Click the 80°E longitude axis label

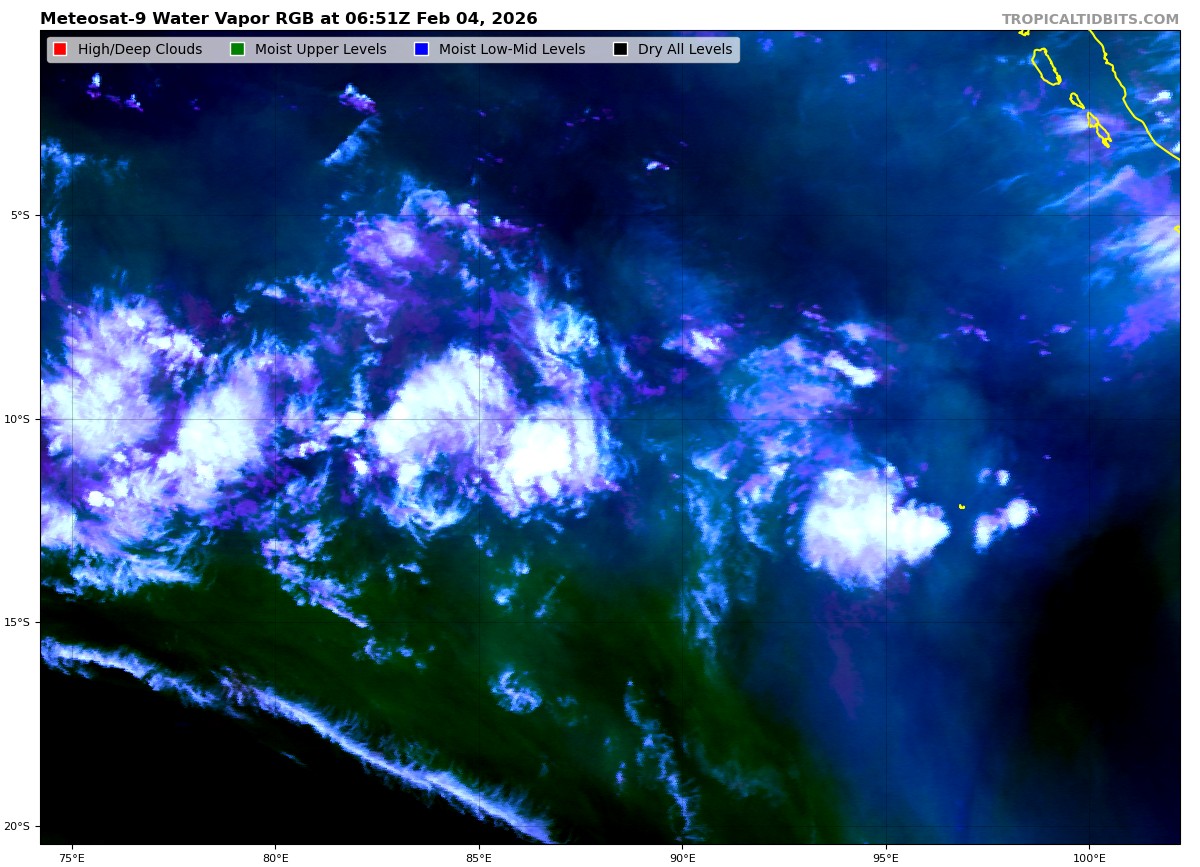[275, 857]
